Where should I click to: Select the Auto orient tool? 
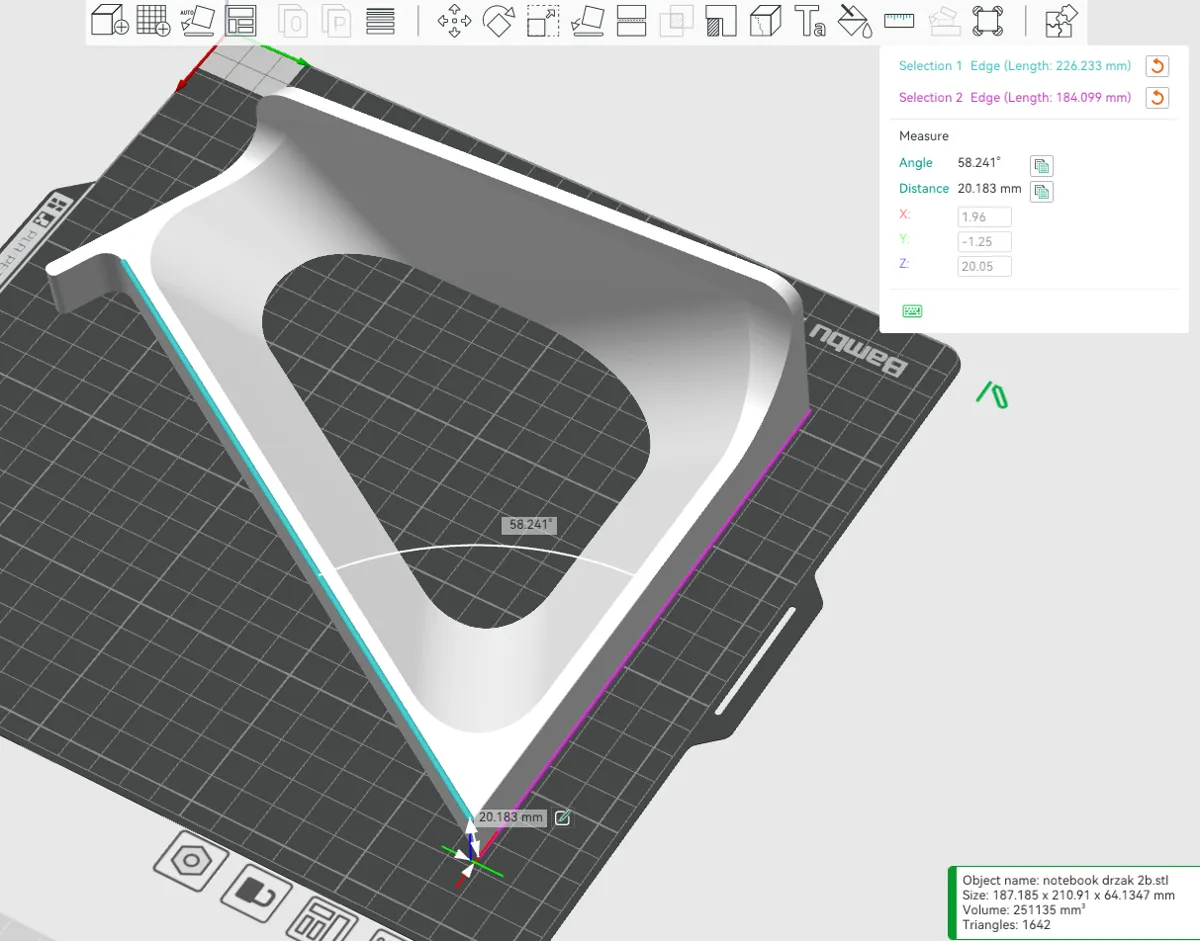coord(197,20)
